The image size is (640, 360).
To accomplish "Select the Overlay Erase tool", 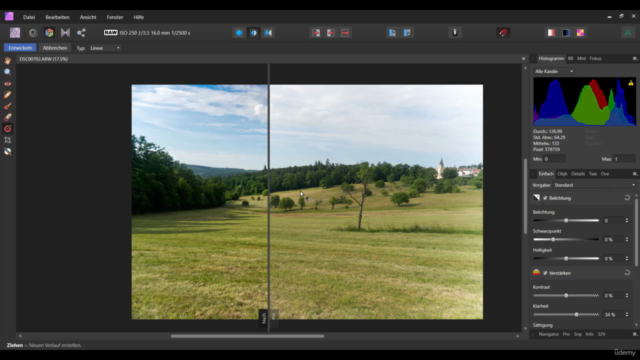I will (7, 117).
